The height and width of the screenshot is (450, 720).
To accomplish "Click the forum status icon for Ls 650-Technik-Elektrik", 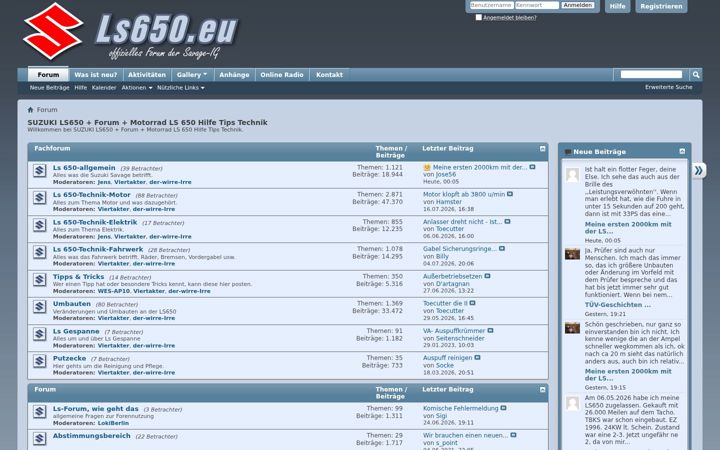I will [39, 225].
